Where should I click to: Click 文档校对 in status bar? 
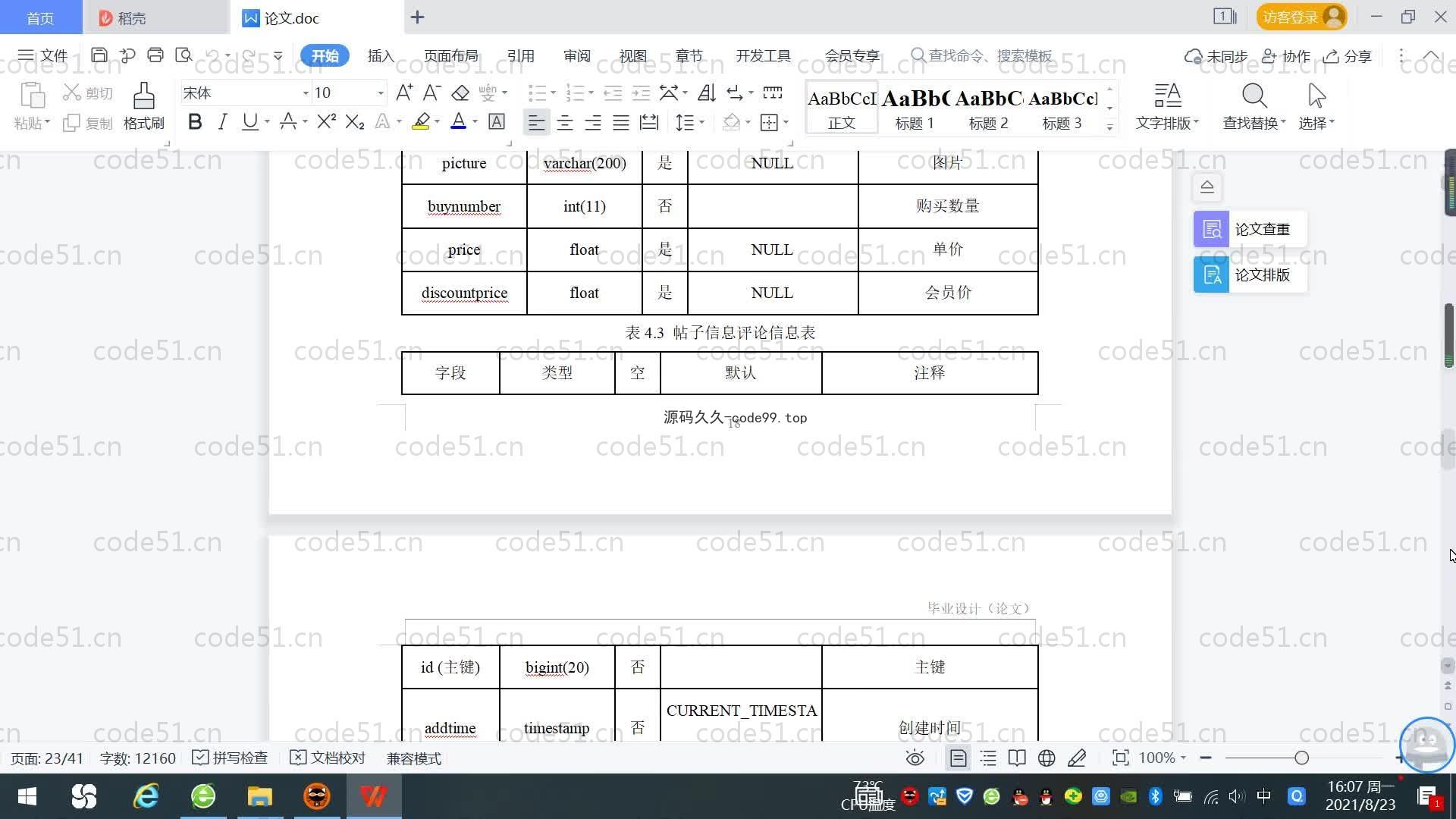point(328,758)
